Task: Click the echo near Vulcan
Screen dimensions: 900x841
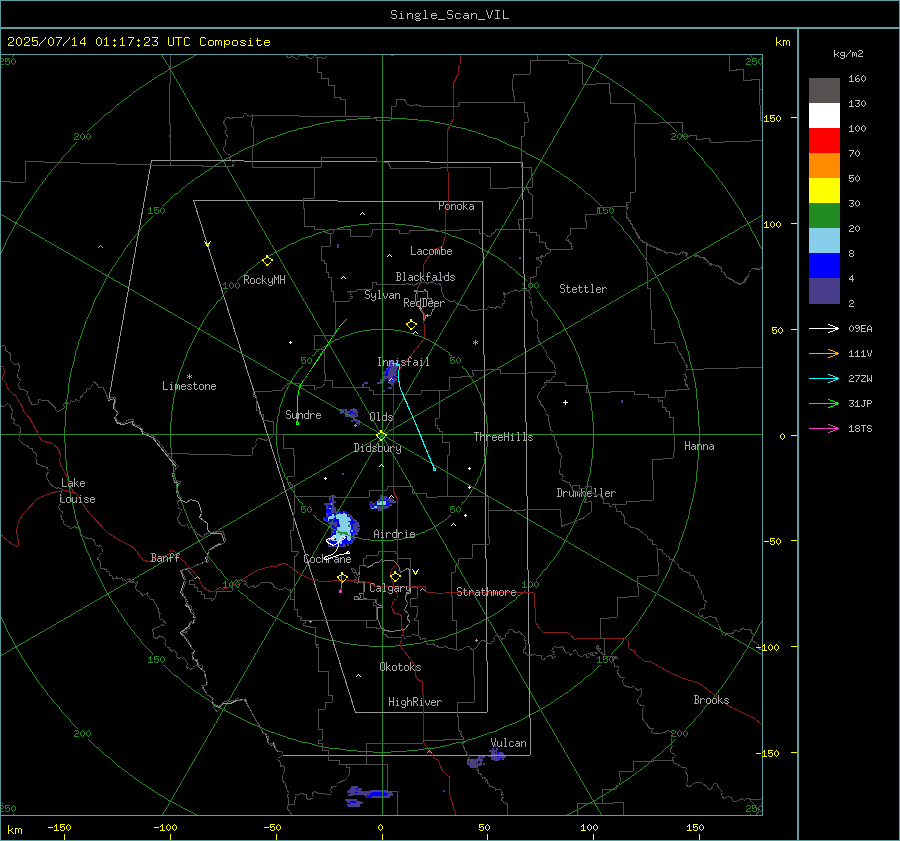Action: pos(496,755)
